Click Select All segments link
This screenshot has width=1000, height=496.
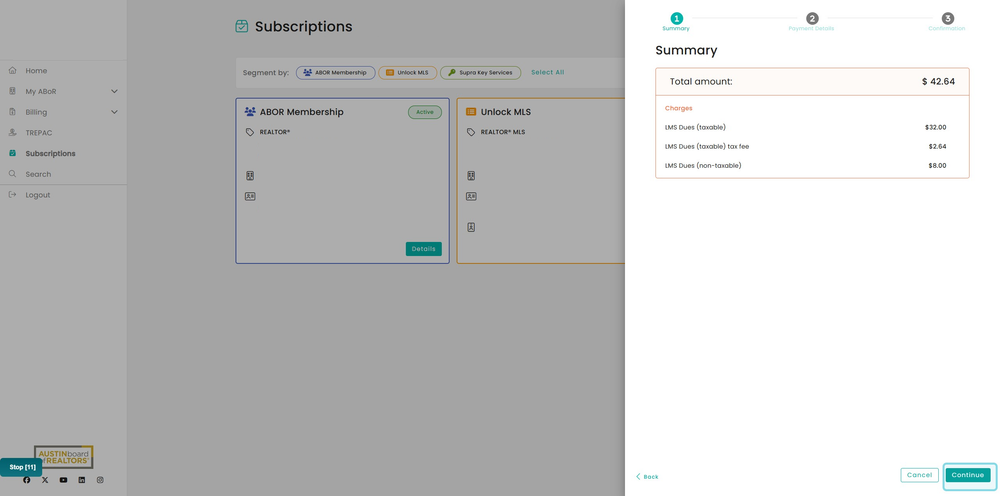point(548,73)
